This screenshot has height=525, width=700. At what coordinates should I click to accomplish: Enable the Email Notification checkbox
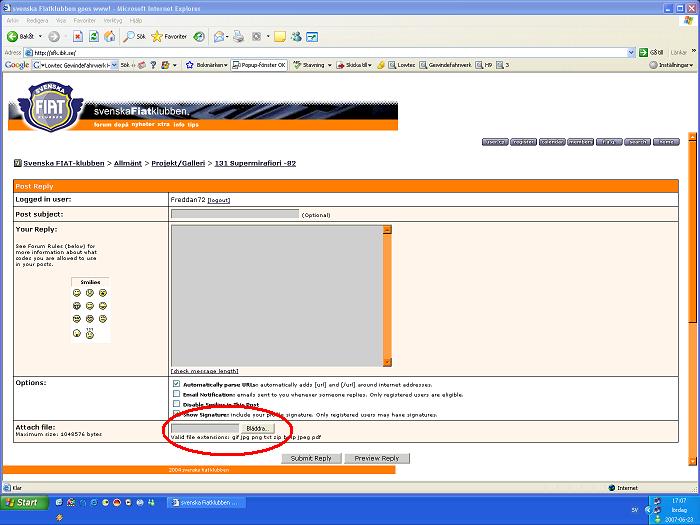pyautogui.click(x=176, y=394)
